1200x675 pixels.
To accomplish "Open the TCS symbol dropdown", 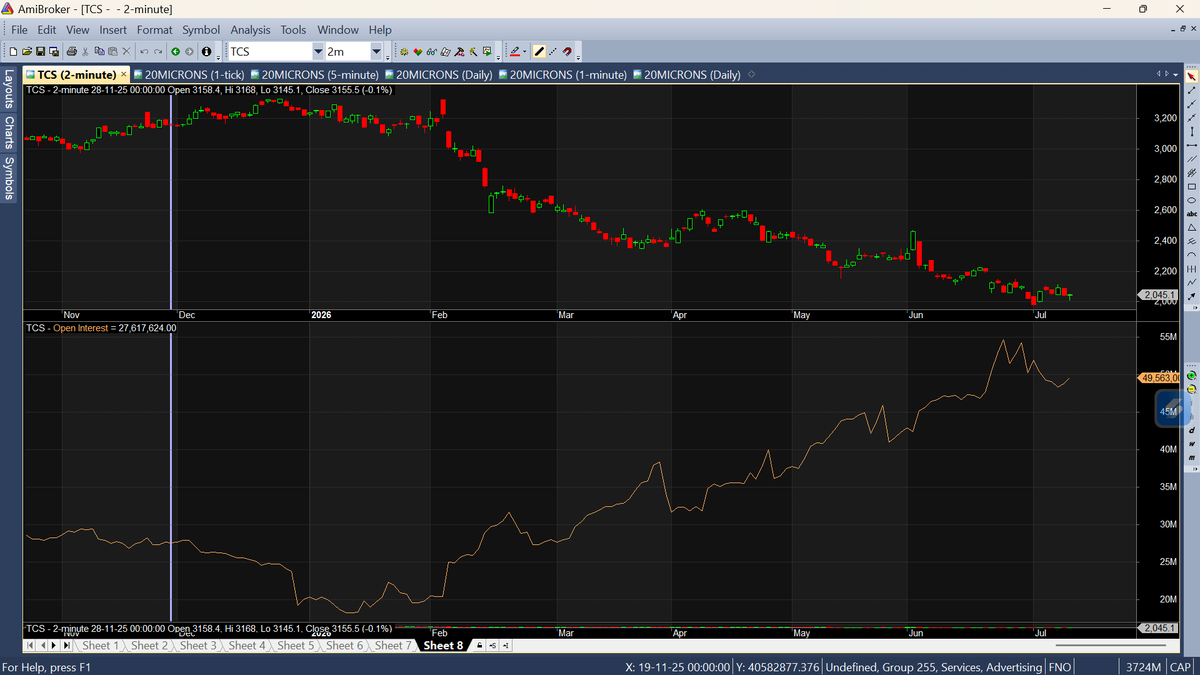I will coord(318,51).
